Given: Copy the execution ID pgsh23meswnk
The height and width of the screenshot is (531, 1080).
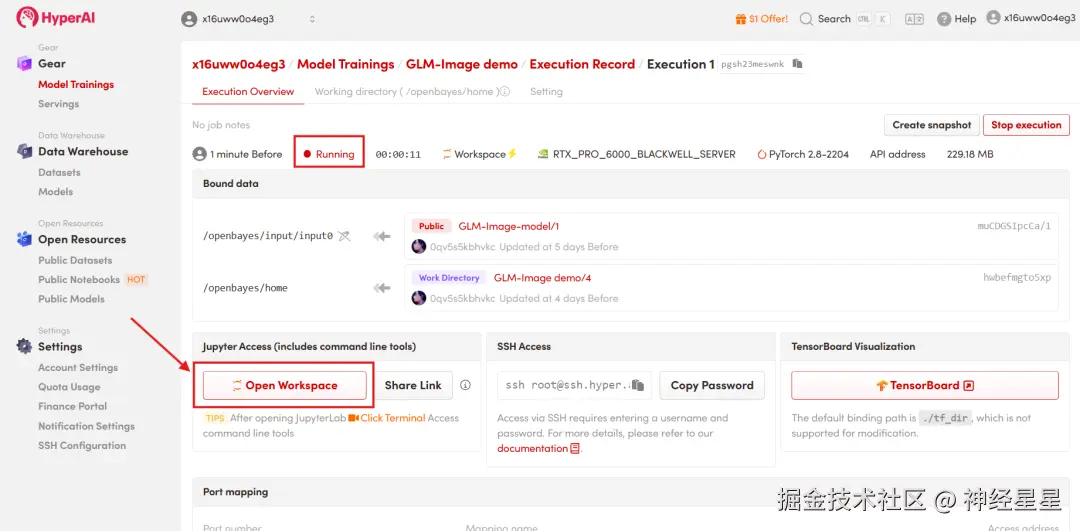Looking at the screenshot, I should [x=798, y=63].
